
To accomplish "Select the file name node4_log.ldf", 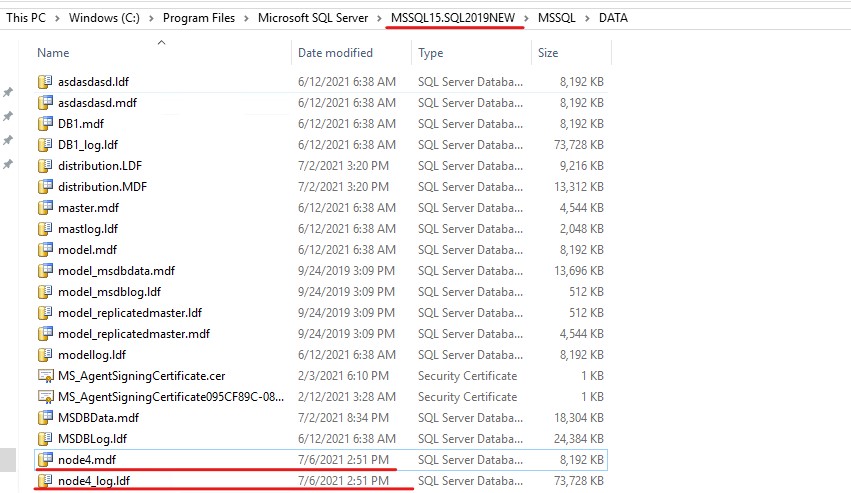I will click(x=94, y=481).
